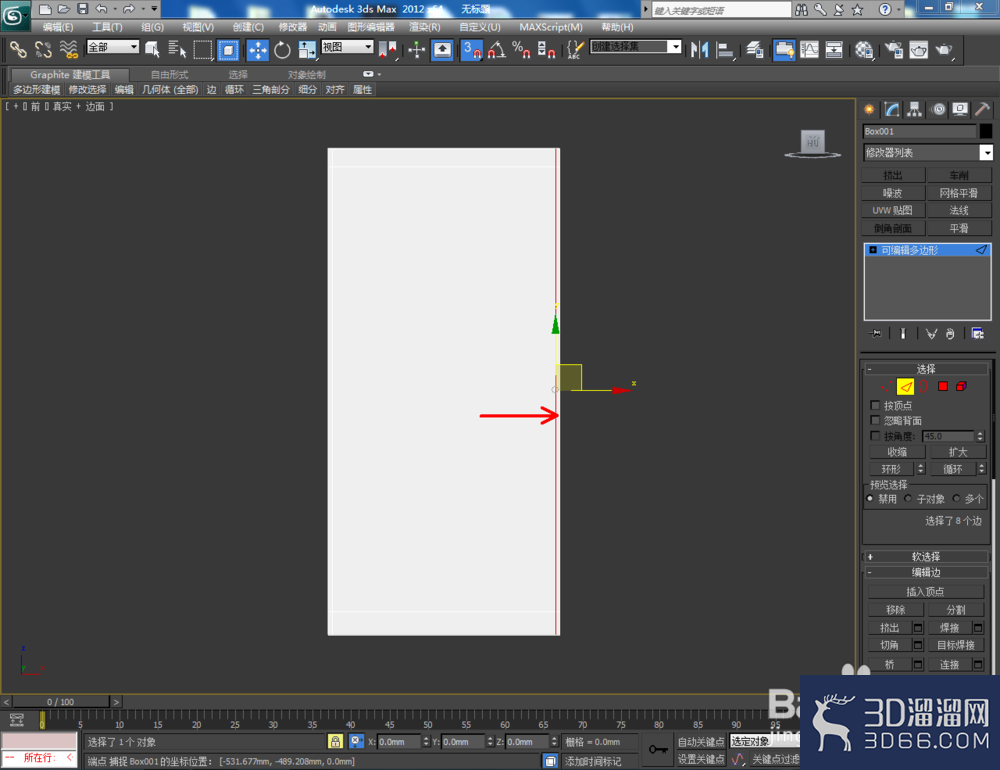Click the object color swatch next to Box001

(x=985, y=131)
